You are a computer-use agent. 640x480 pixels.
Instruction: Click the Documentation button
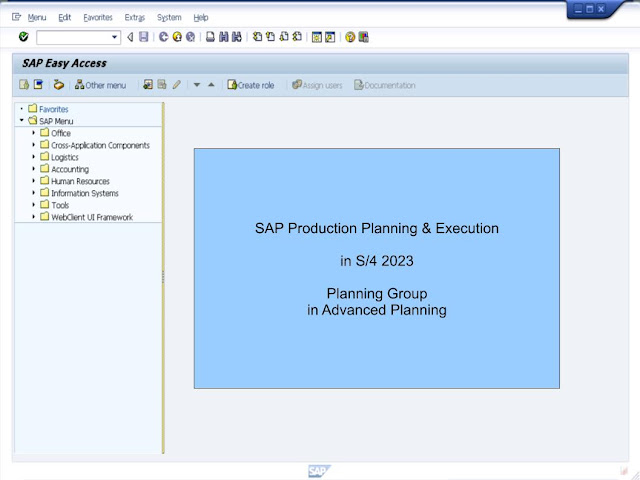[x=385, y=85]
